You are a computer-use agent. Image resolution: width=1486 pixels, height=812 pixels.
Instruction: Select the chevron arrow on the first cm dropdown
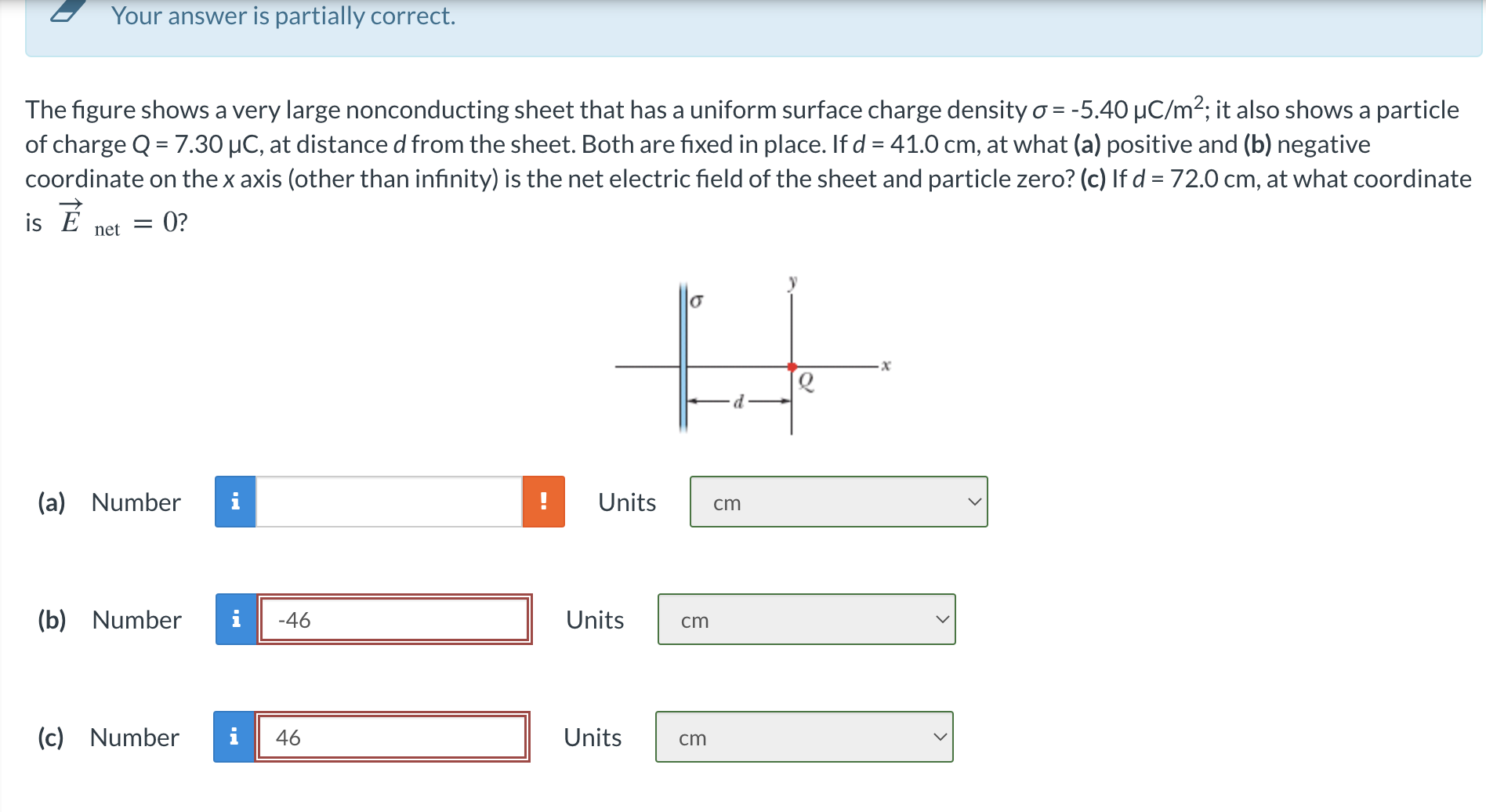point(974,500)
